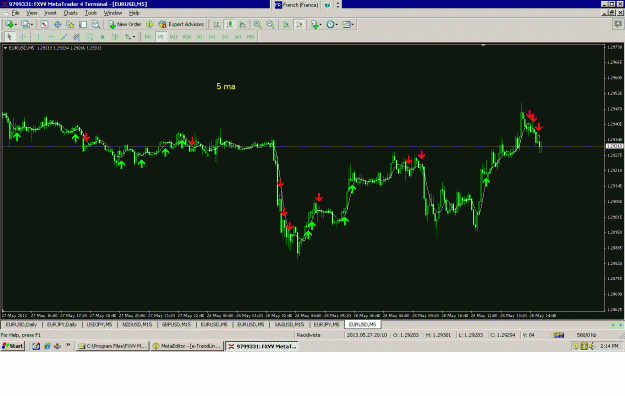
Task: Open the Insert menu
Action: [x=50, y=13]
